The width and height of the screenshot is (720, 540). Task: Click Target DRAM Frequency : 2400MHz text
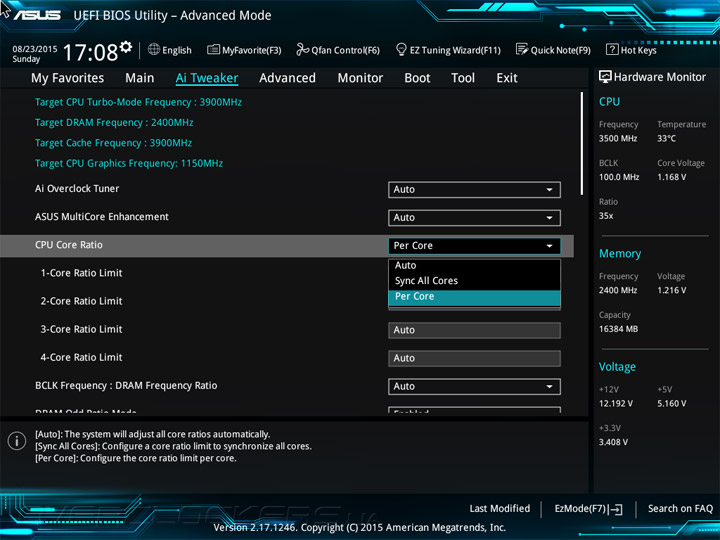[x=114, y=122]
